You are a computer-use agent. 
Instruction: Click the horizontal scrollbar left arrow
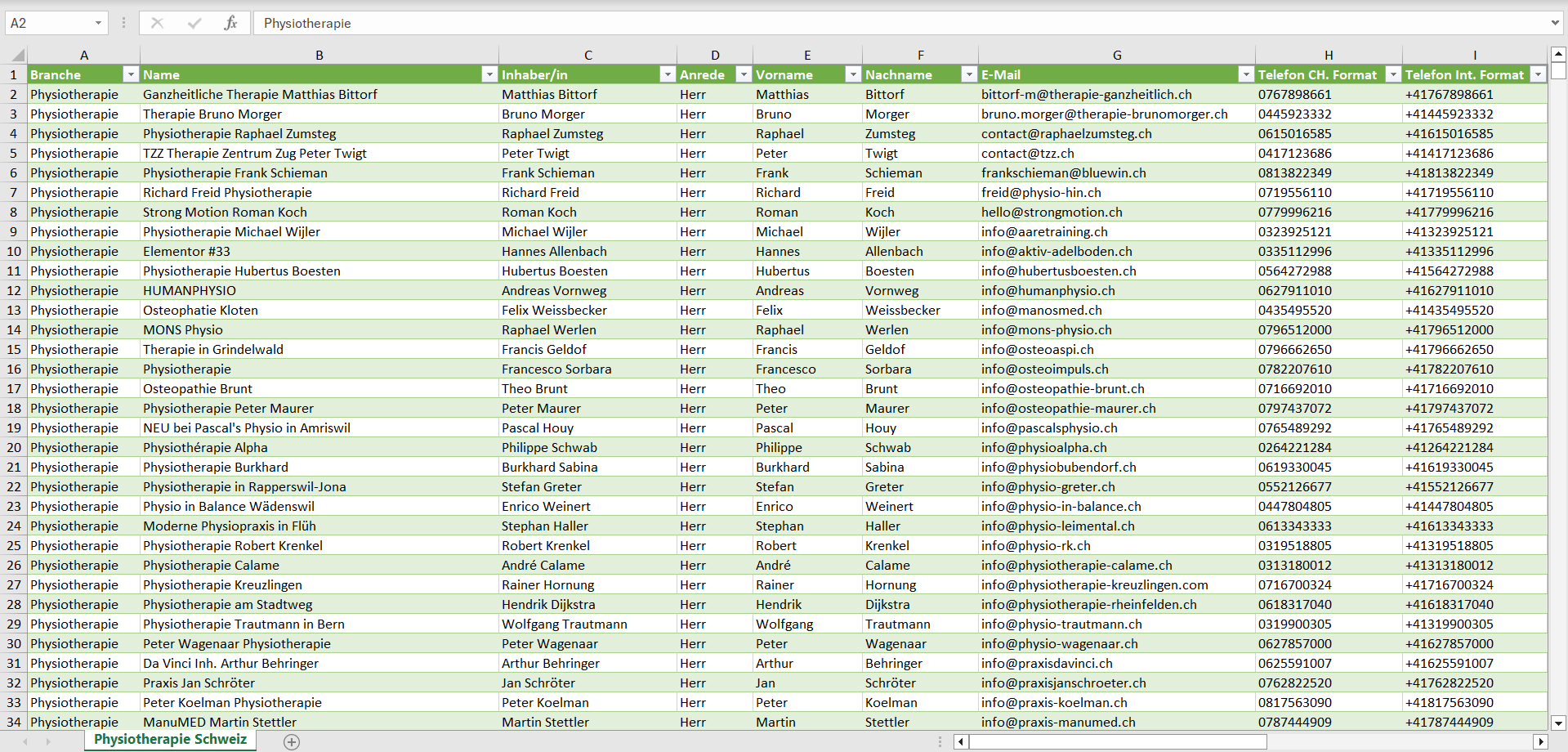pos(961,741)
